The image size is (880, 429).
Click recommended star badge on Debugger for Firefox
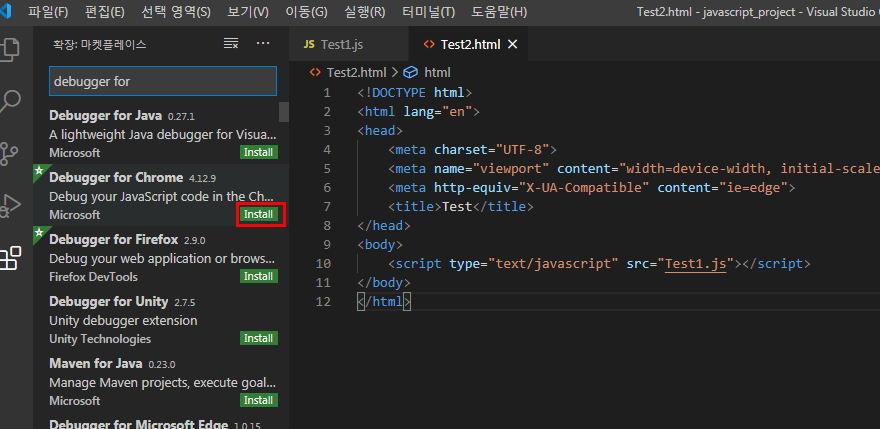(39, 232)
